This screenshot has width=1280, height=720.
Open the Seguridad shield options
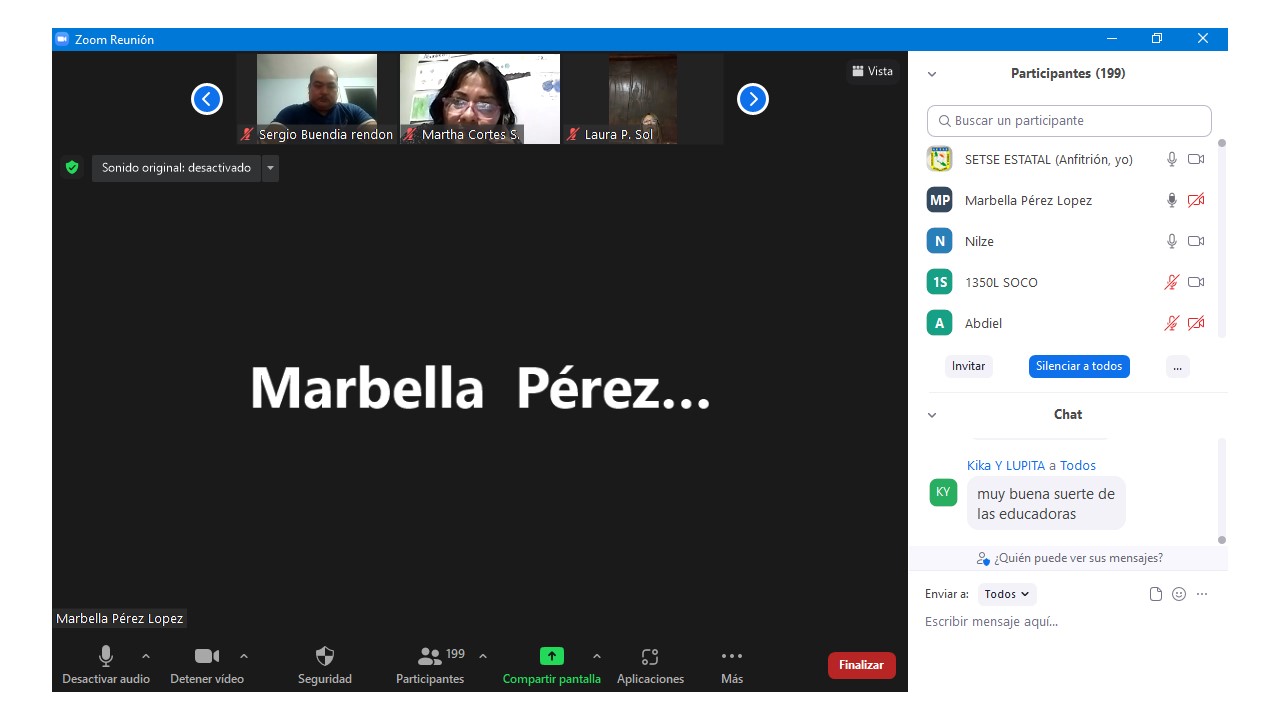325,665
